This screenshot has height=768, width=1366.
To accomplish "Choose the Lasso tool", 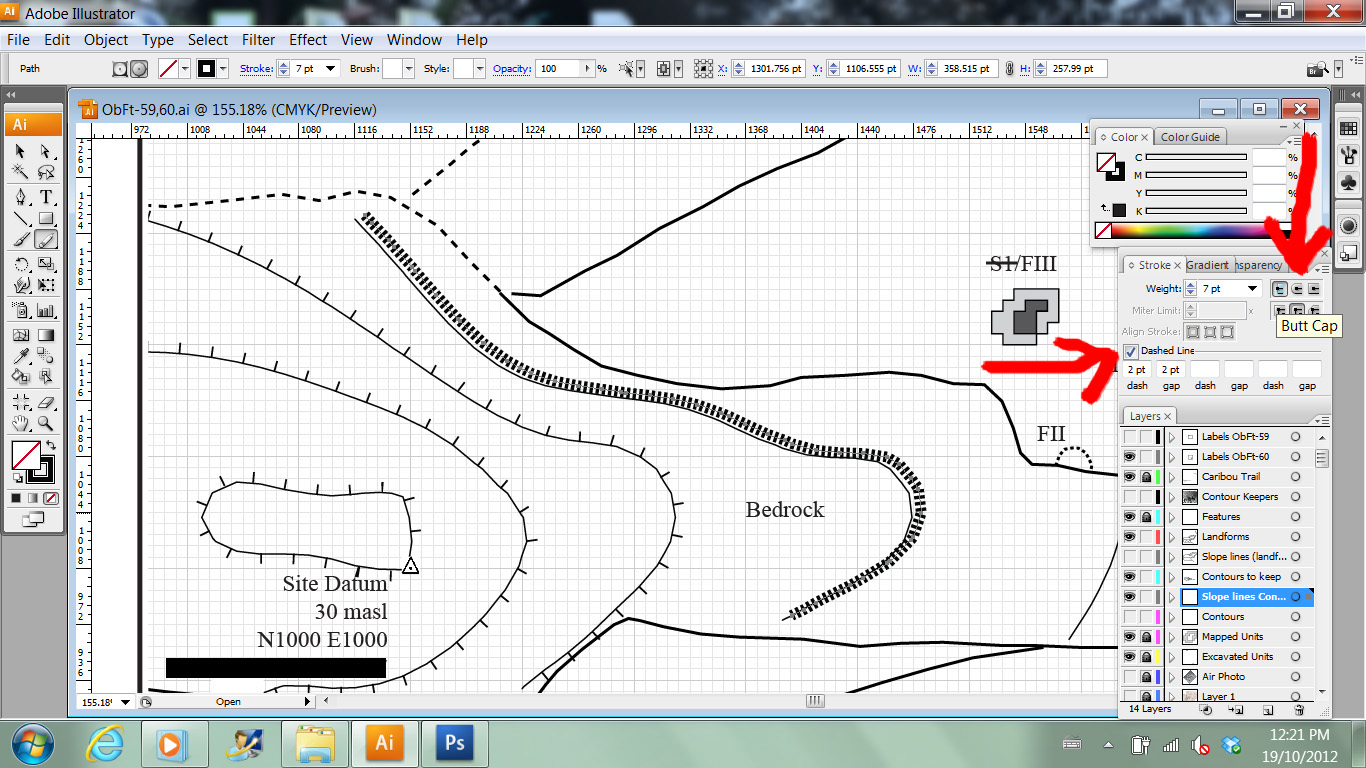I will pyautogui.click(x=46, y=173).
